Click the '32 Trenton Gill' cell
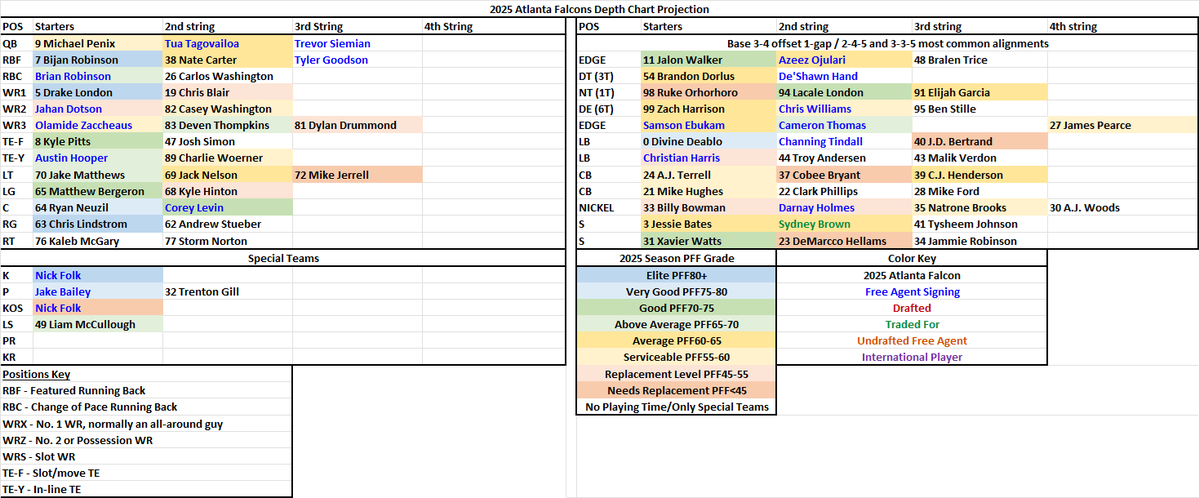Viewport: 1199px width, 498px height. click(228, 291)
